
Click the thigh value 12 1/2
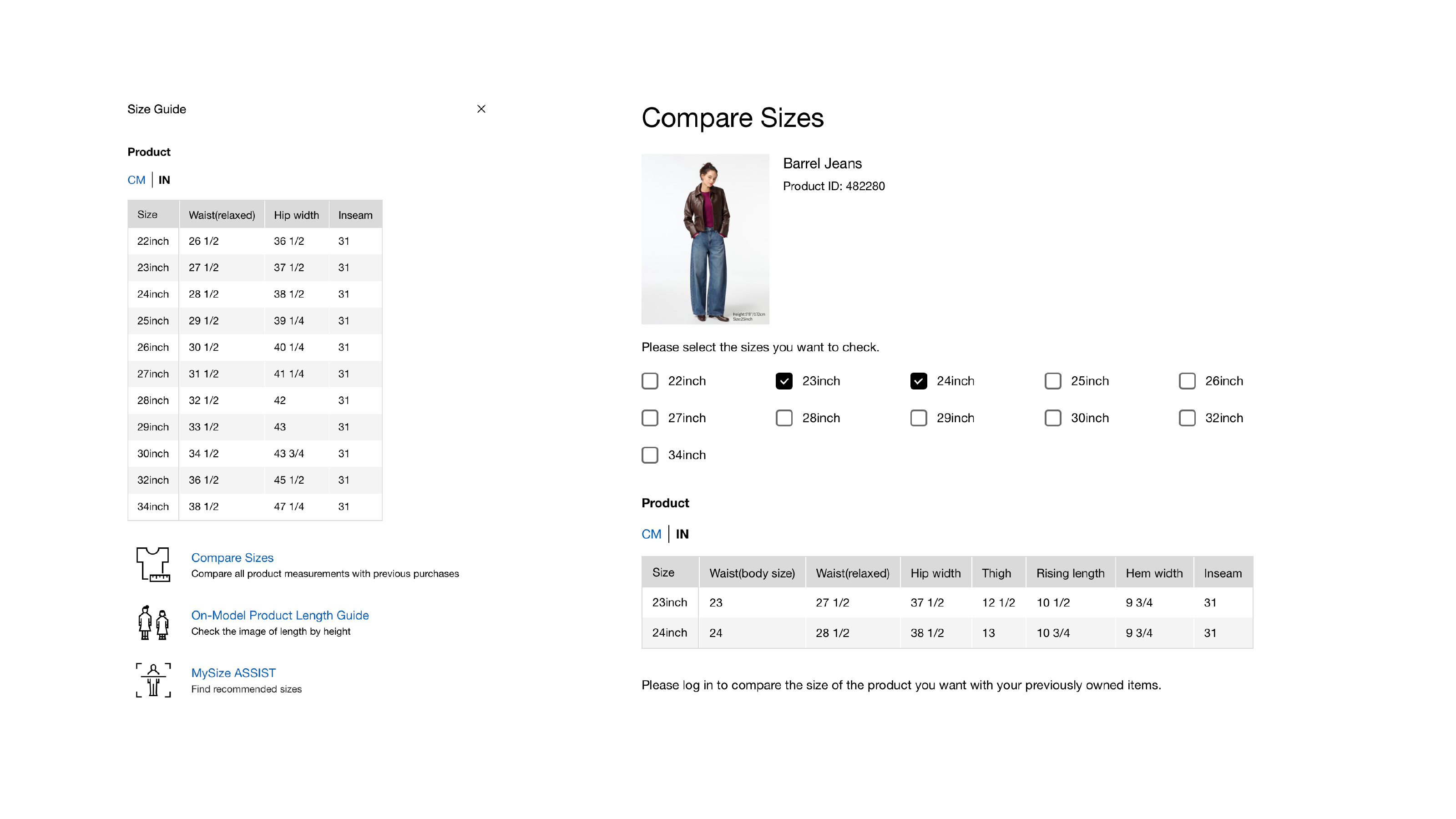(x=998, y=602)
